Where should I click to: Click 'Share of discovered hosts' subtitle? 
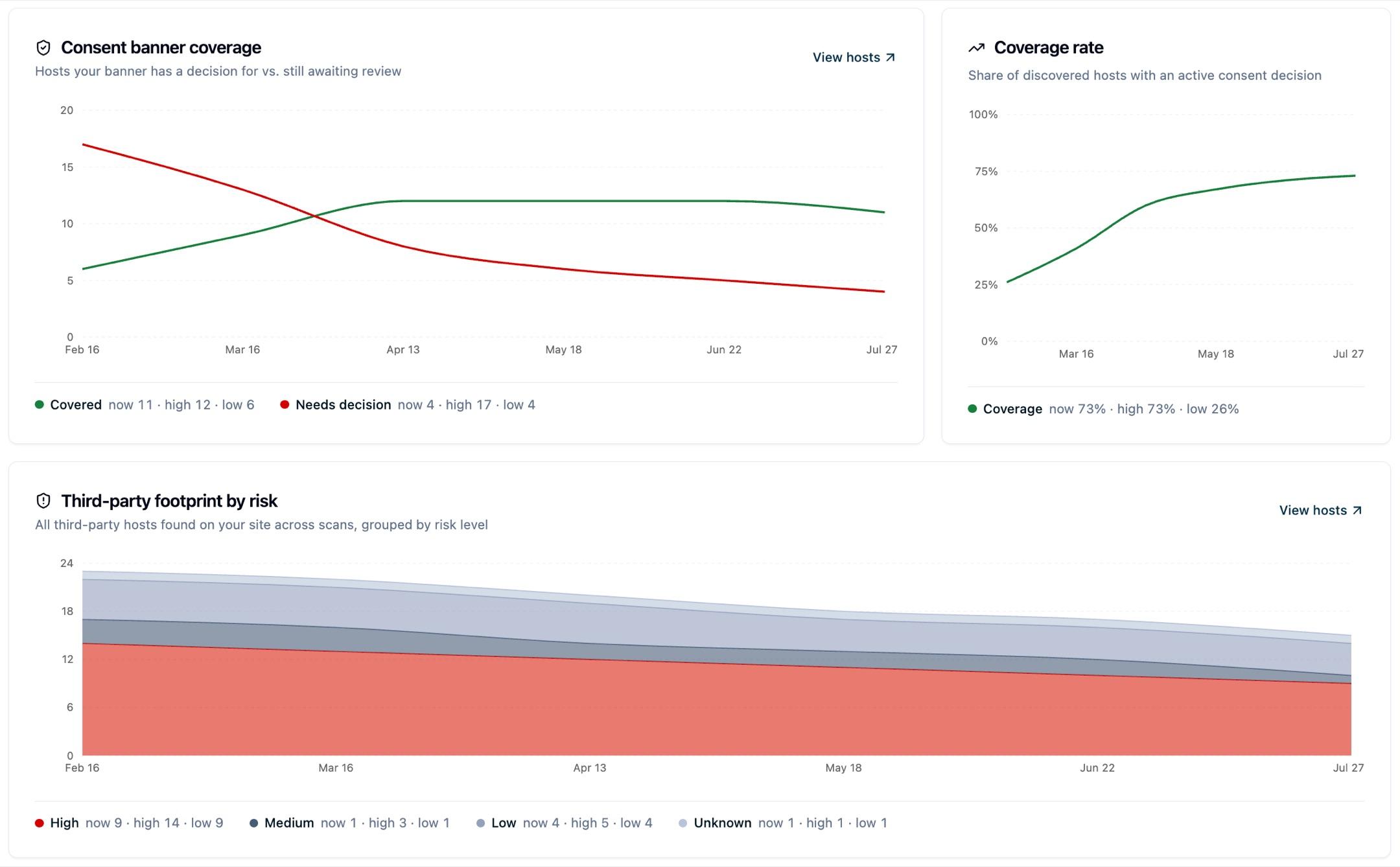1145,75
